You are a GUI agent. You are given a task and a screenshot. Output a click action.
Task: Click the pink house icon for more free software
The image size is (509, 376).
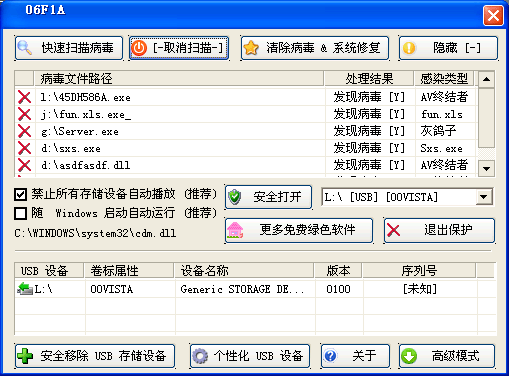(235, 230)
